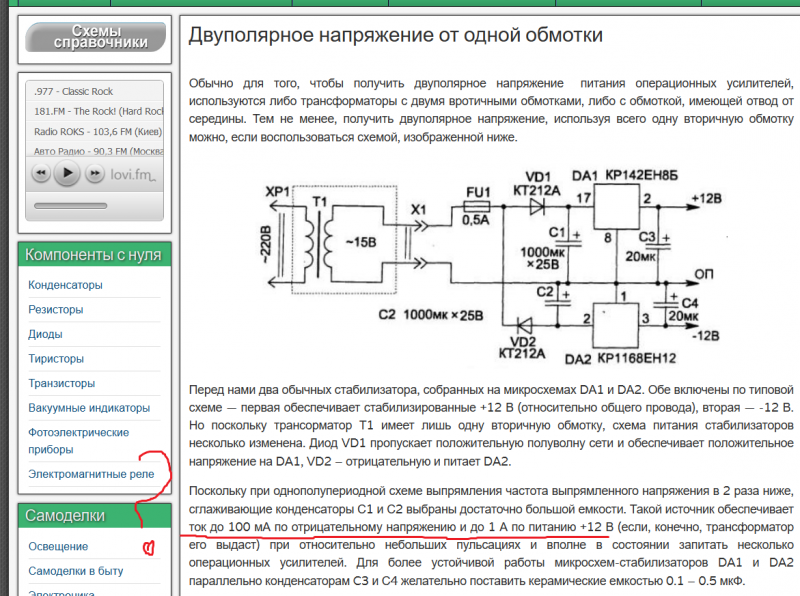Visit Вакуумные индикаторы page
800x596 pixels.
pyautogui.click(x=89, y=408)
